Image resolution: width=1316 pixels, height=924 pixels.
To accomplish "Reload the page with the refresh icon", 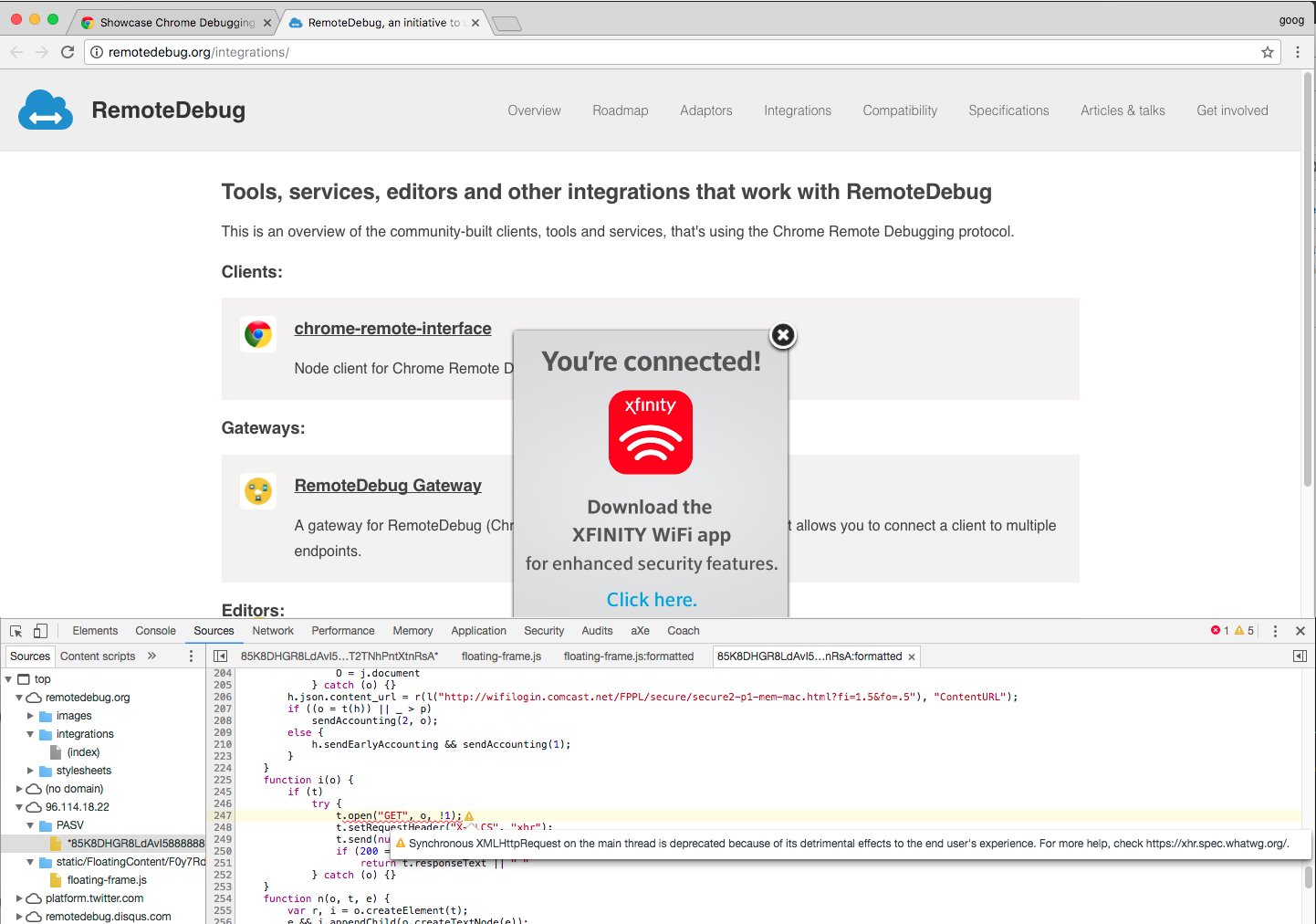I will [68, 52].
